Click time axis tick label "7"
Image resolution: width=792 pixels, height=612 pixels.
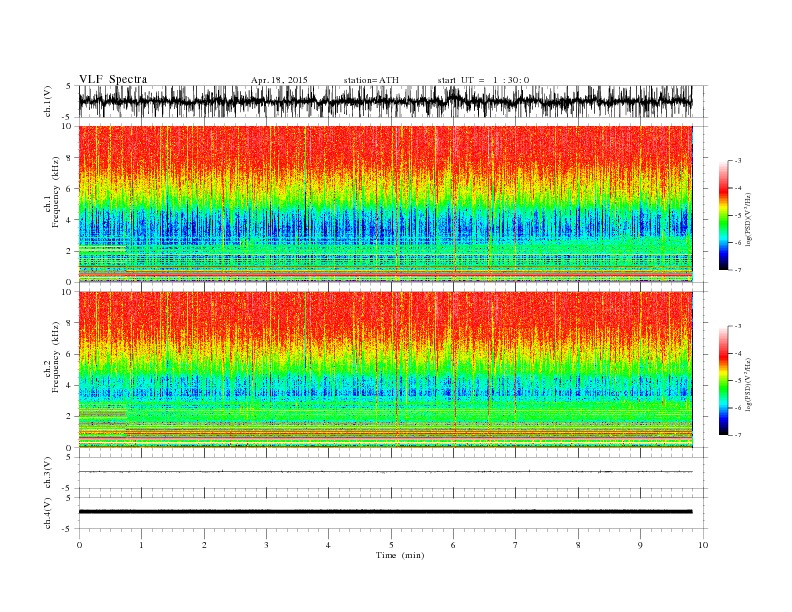pyautogui.click(x=516, y=545)
